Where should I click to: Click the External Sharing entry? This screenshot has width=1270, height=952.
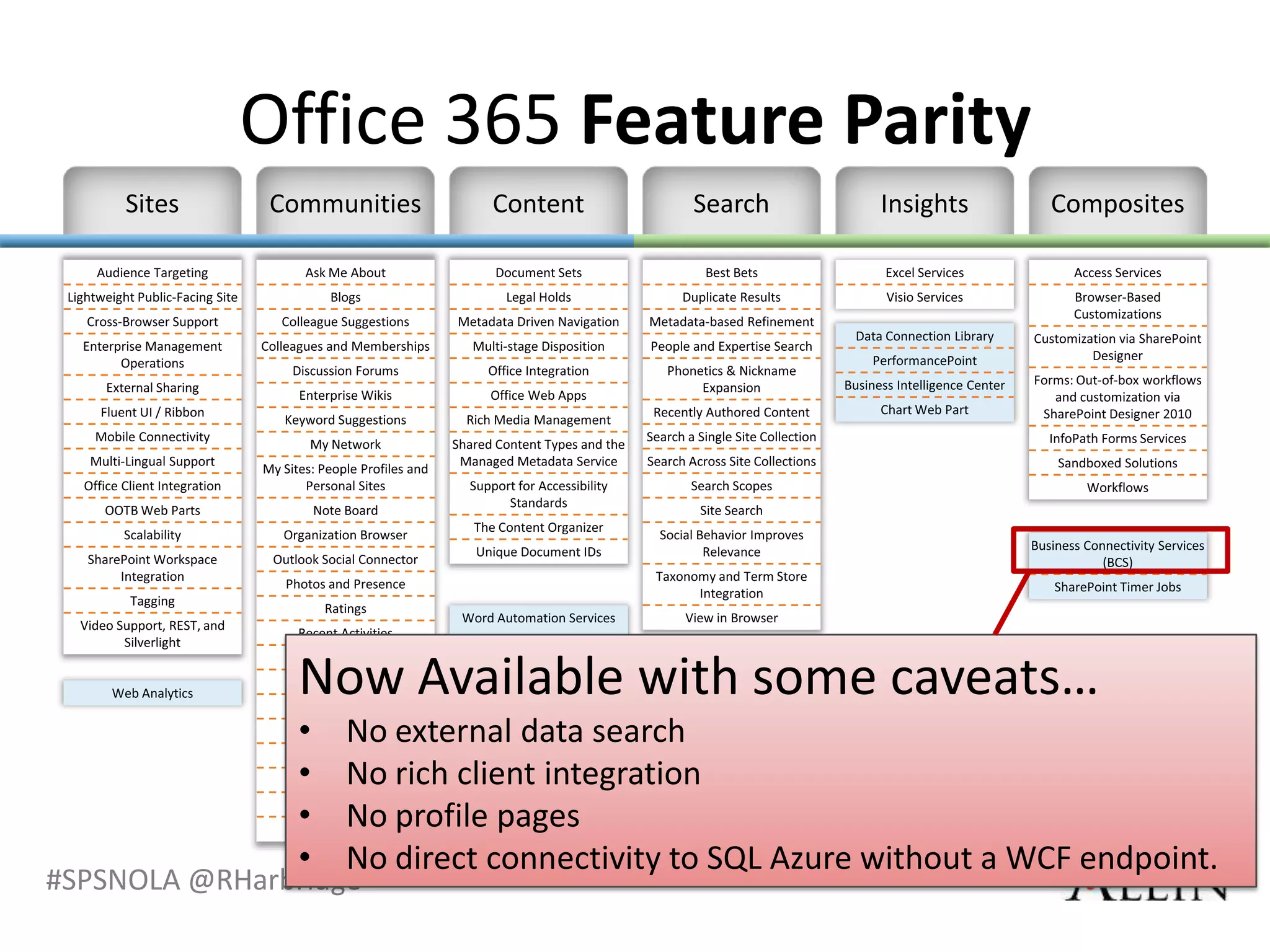pos(153,387)
